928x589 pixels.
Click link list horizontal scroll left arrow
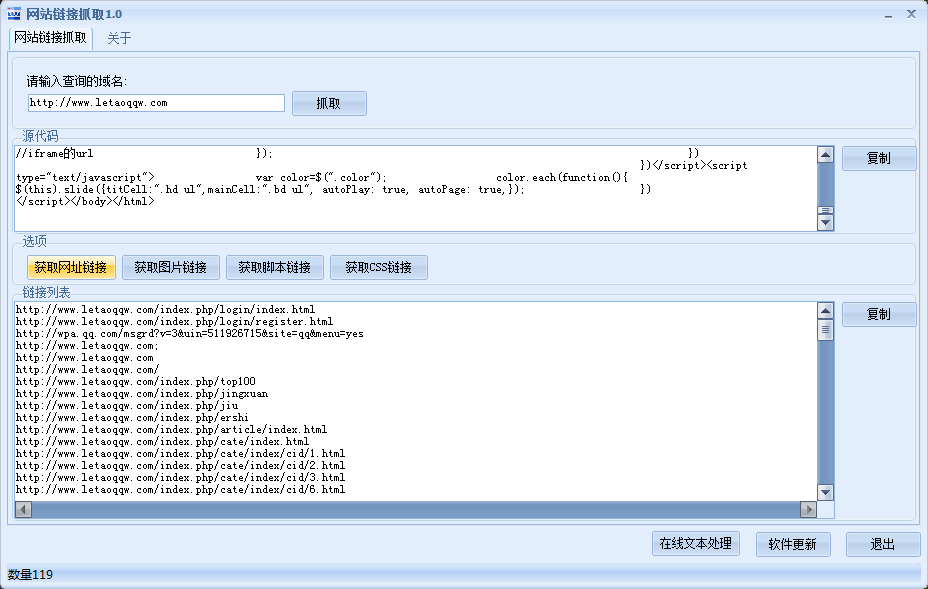pos(24,509)
